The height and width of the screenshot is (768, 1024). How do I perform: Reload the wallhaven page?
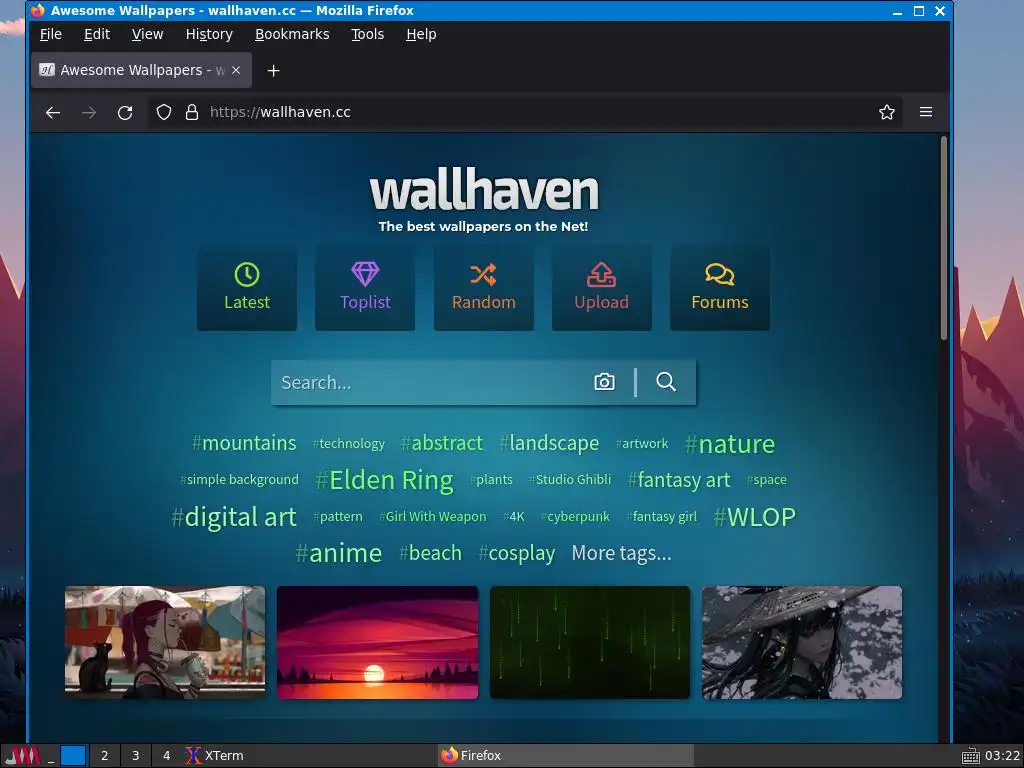[x=125, y=112]
